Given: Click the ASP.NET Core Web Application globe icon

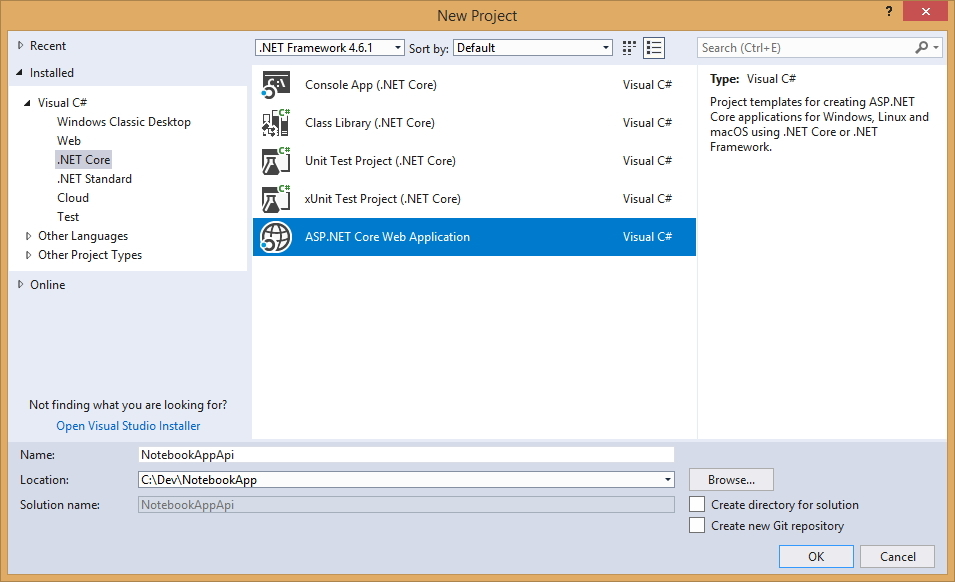Looking at the screenshot, I should coord(276,237).
